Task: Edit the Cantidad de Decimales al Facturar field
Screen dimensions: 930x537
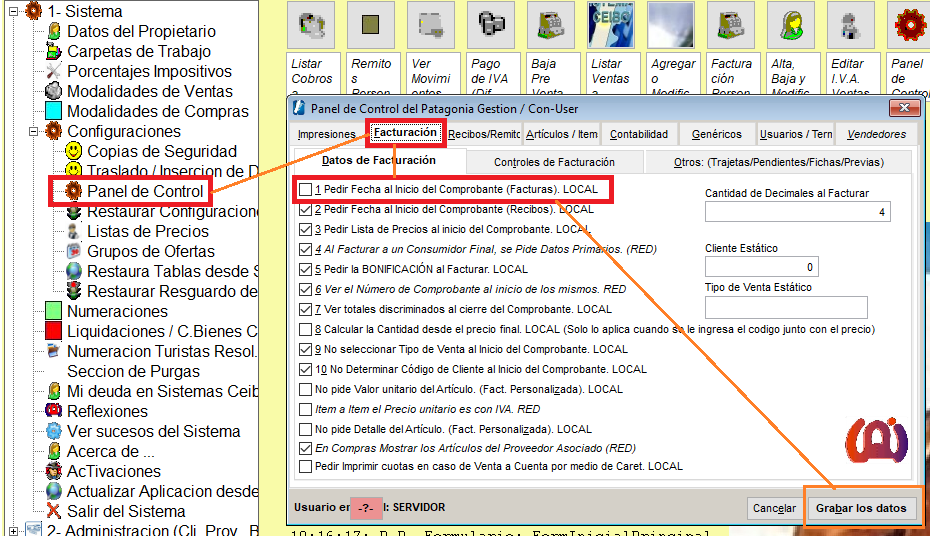Action: pyautogui.click(x=797, y=212)
